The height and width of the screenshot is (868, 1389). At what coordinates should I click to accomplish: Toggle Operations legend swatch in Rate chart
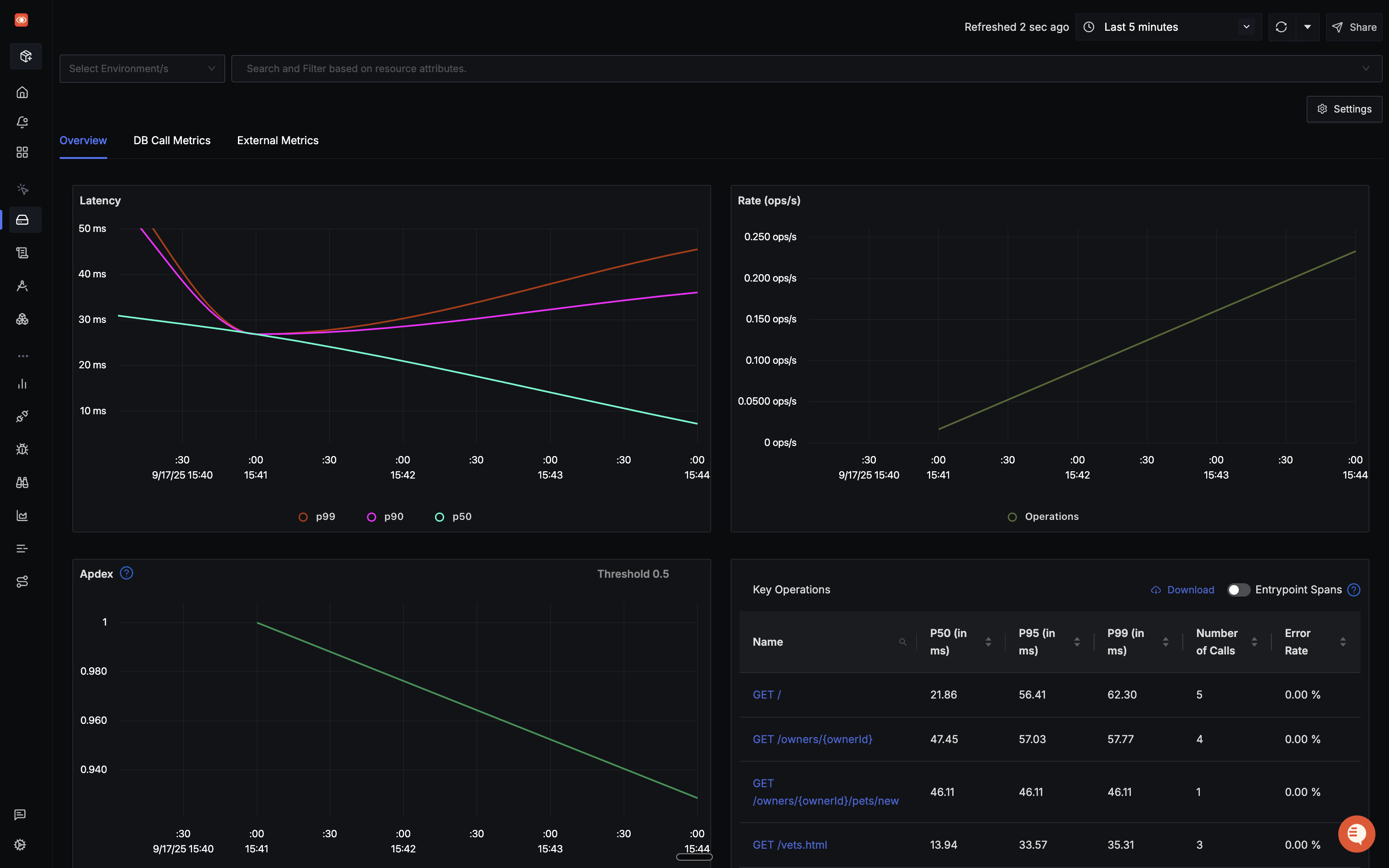[1012, 517]
